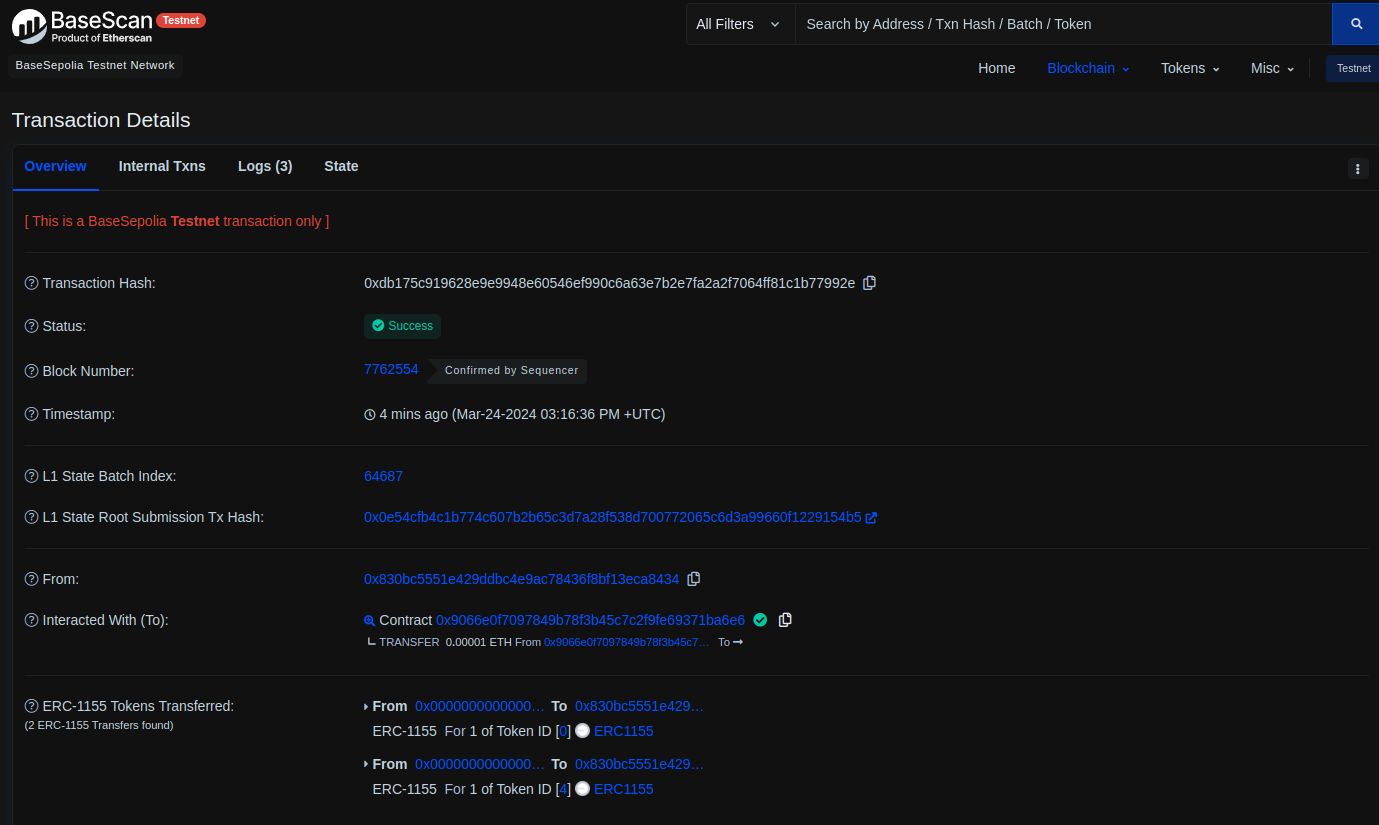Expand the Misc menu
The image size is (1379, 825).
click(1272, 68)
